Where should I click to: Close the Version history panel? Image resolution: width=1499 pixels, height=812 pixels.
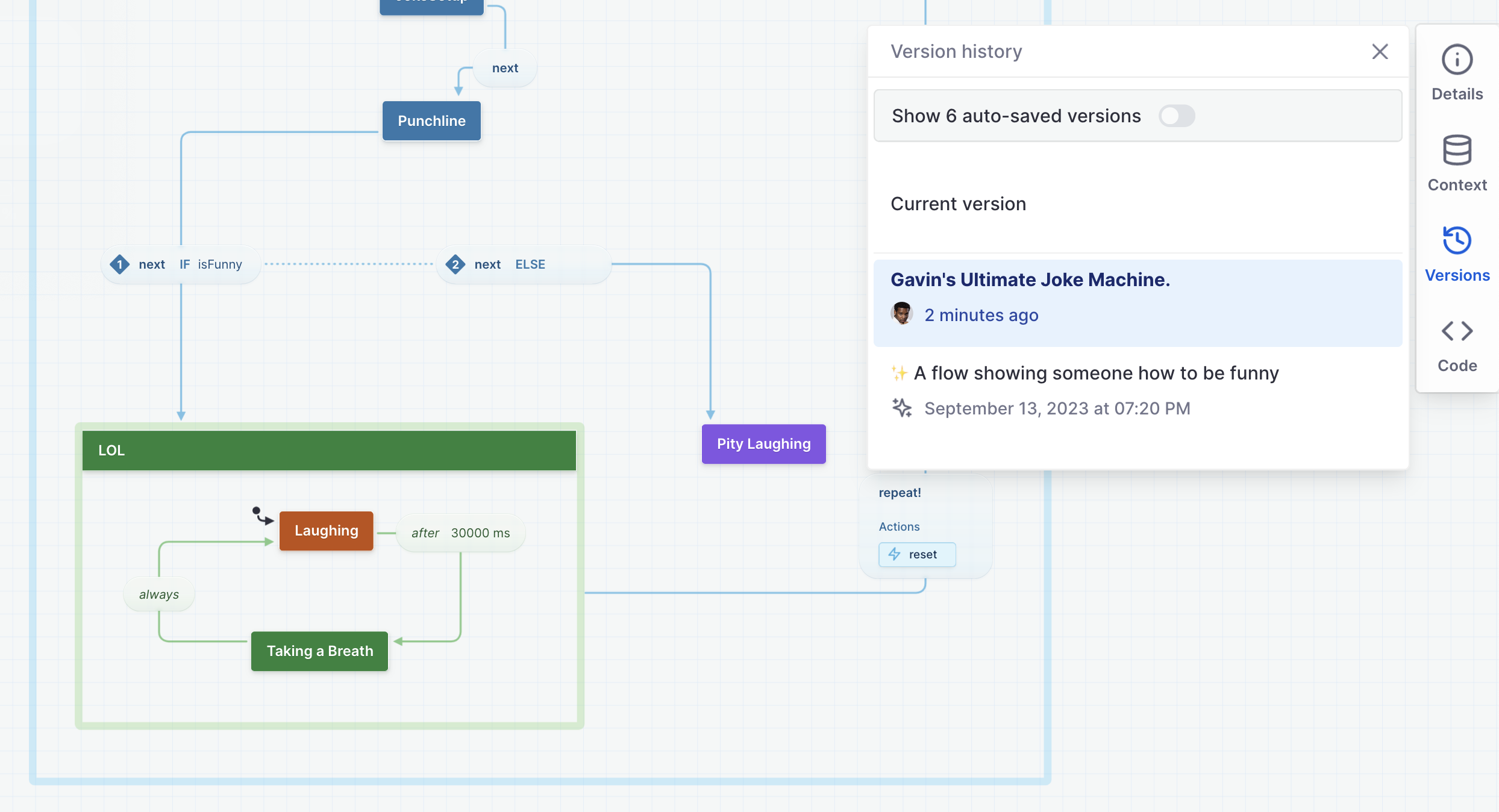(1381, 52)
